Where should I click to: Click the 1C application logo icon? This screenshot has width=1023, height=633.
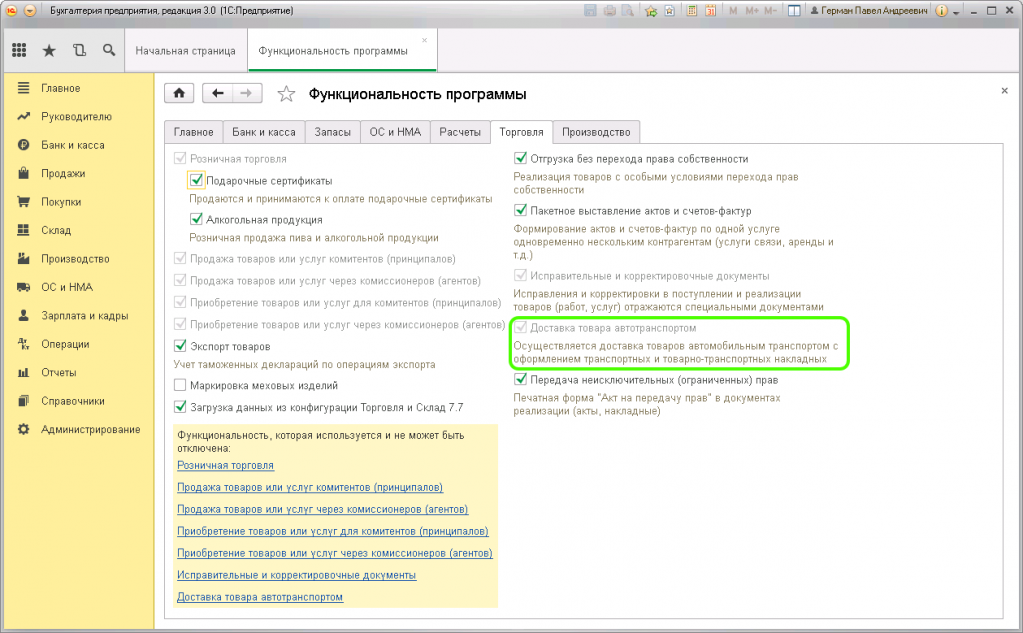coord(12,10)
